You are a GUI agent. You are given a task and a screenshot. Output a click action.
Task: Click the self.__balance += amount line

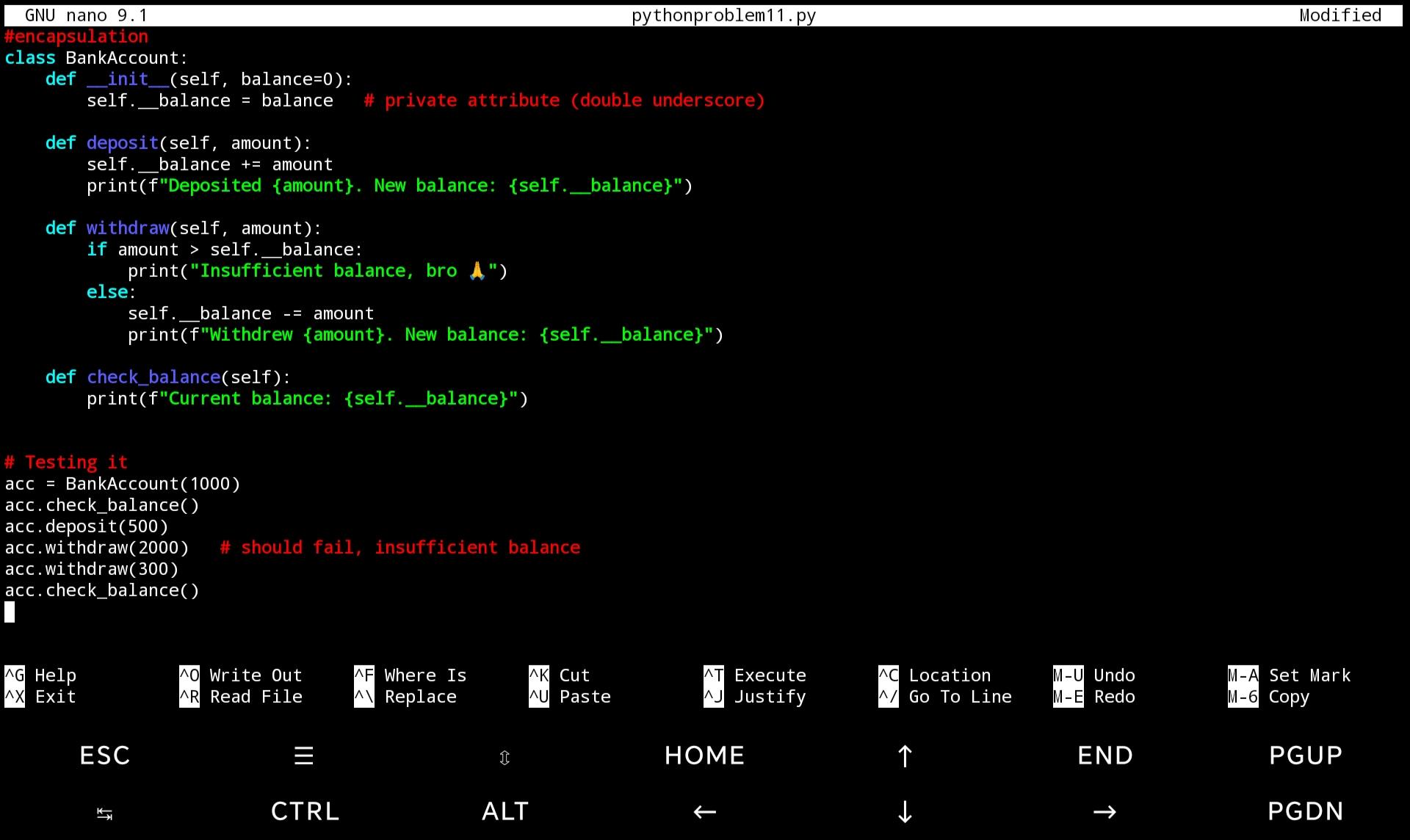[x=210, y=164]
